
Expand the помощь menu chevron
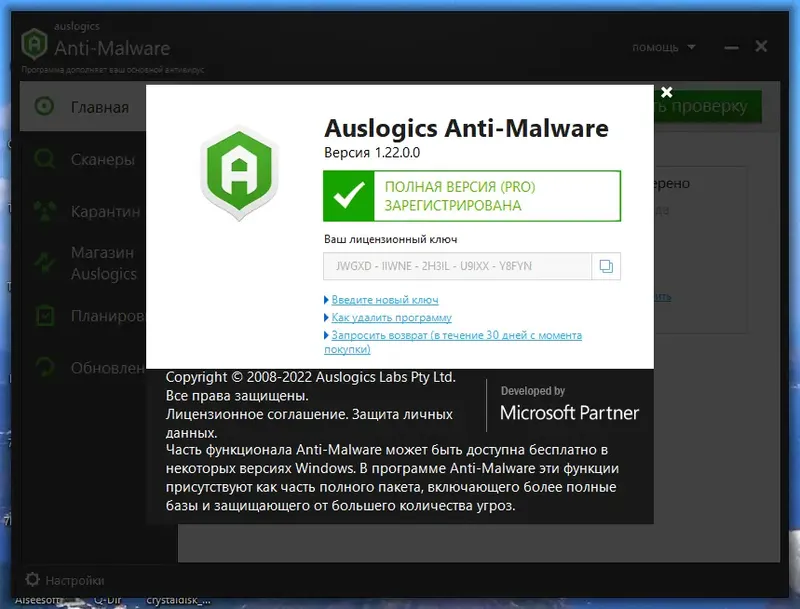(690, 48)
